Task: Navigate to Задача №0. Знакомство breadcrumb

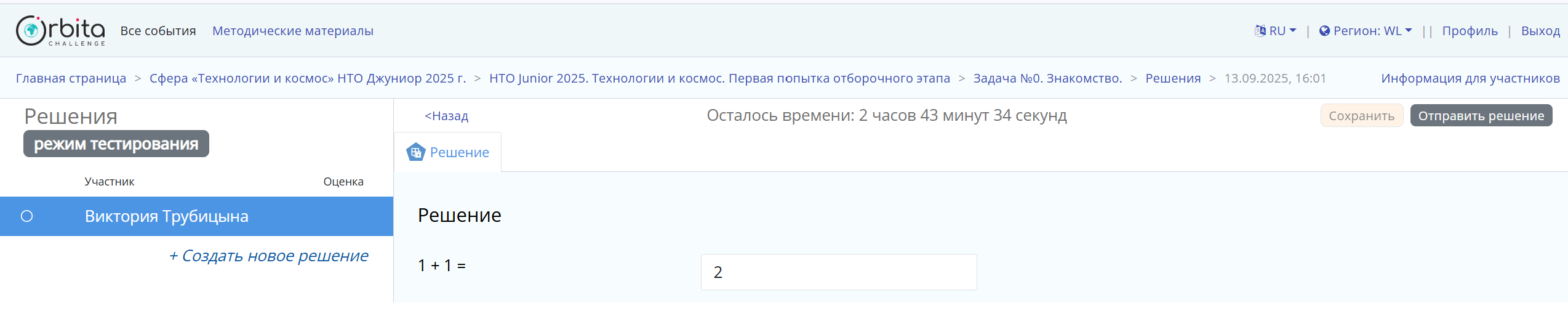Action: (1047, 78)
